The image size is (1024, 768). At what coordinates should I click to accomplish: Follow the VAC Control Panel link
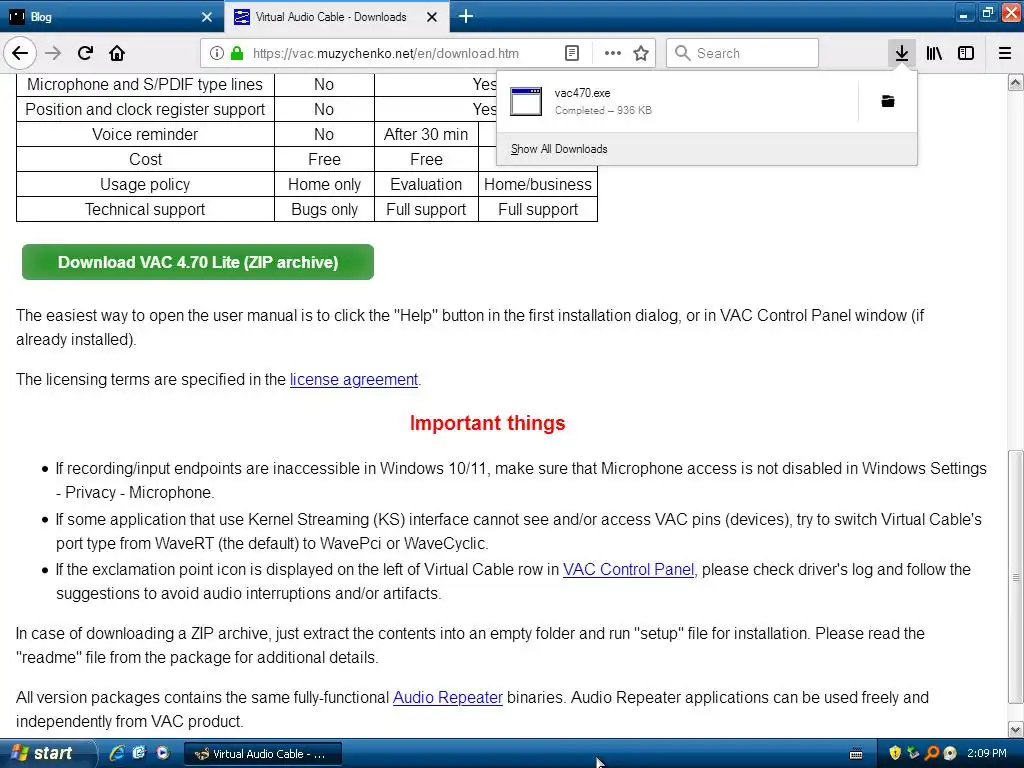click(628, 569)
